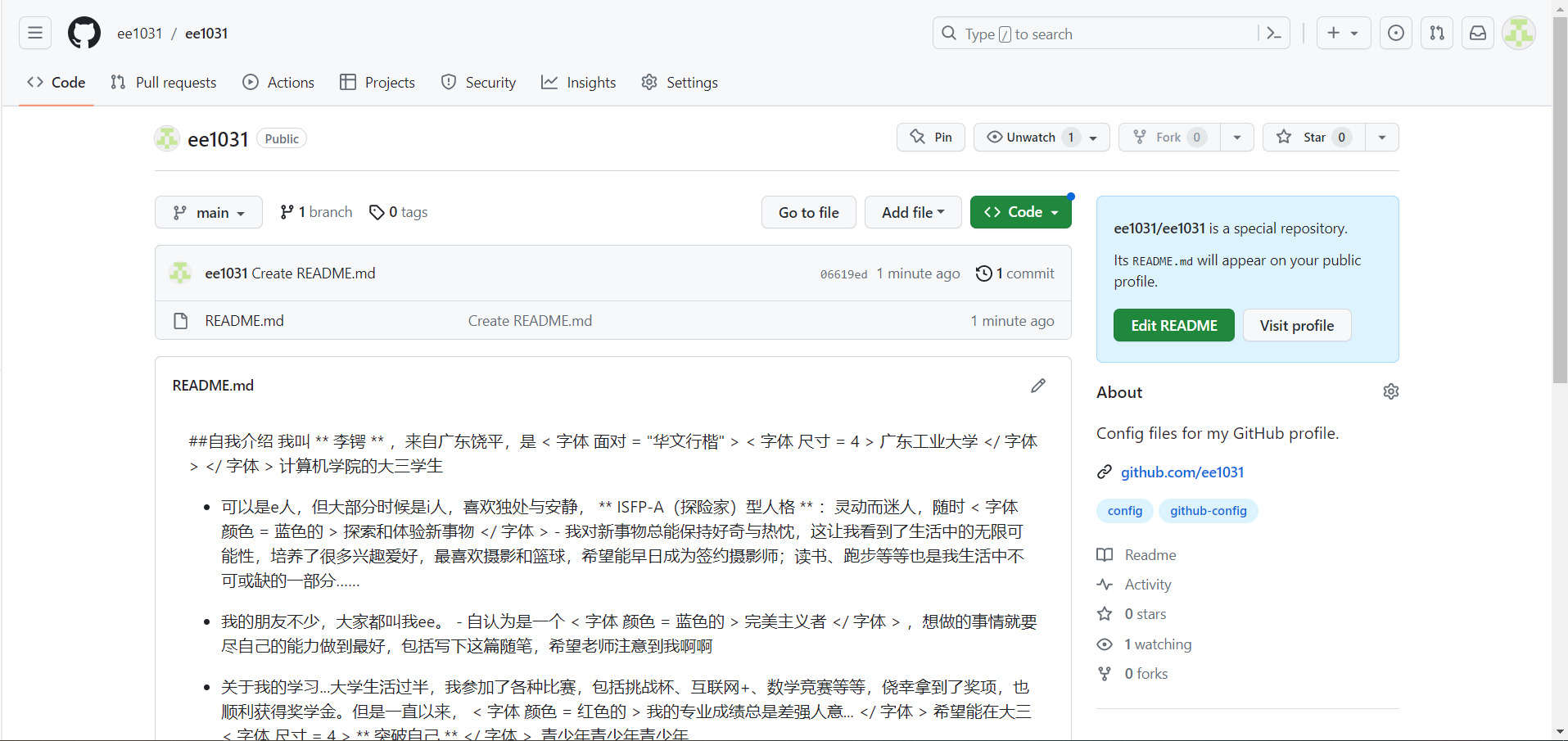
Task: Fork the repository with Fork button
Action: pos(1169,138)
